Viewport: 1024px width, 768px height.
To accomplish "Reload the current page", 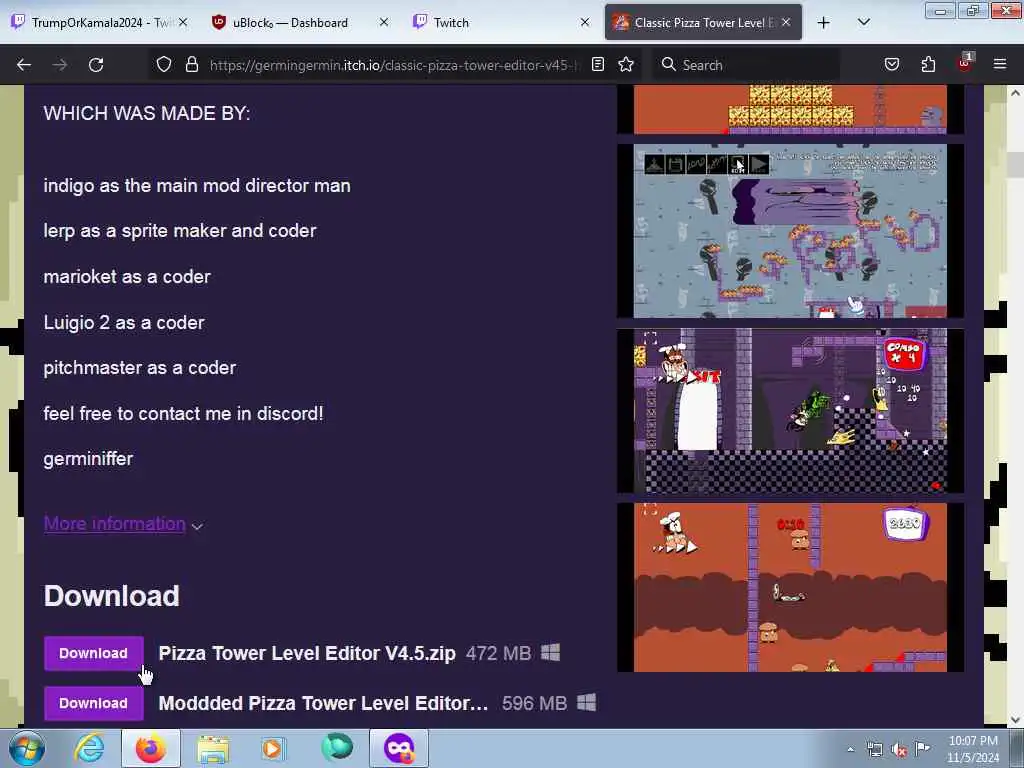I will [x=96, y=65].
